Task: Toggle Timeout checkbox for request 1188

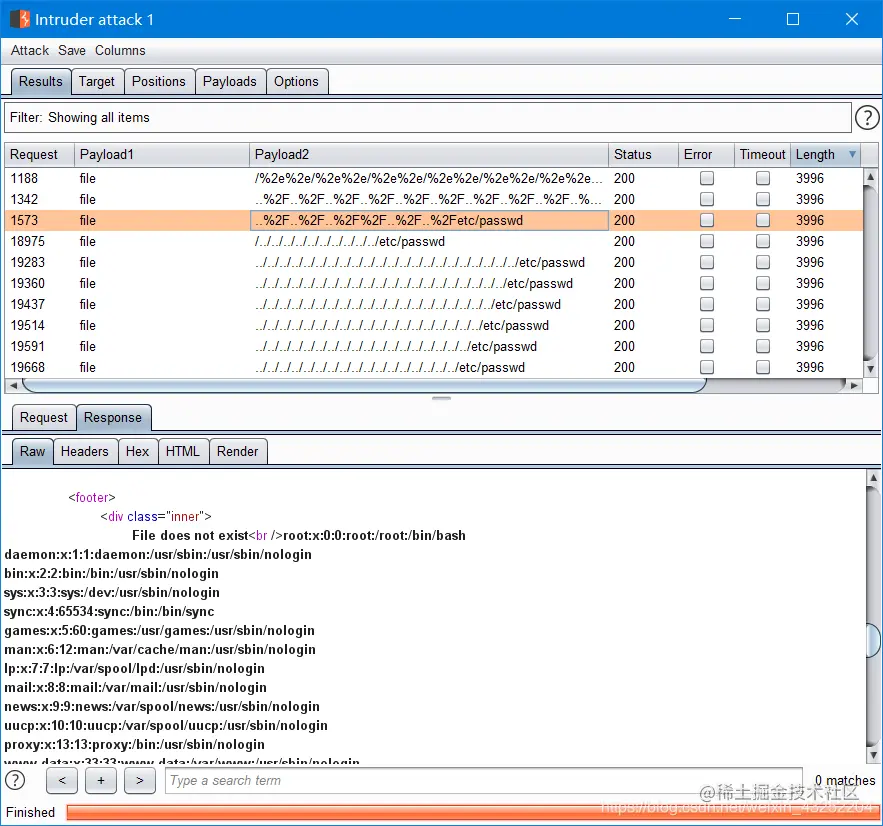Action: (x=762, y=178)
